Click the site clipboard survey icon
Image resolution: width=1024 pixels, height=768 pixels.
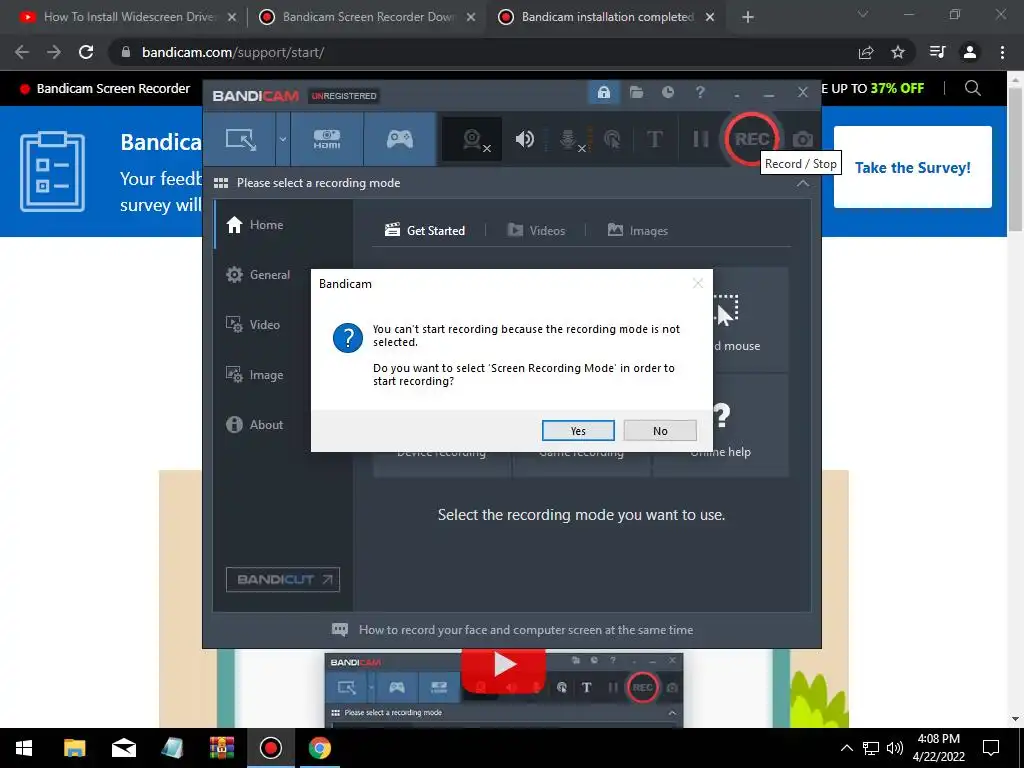click(x=52, y=171)
